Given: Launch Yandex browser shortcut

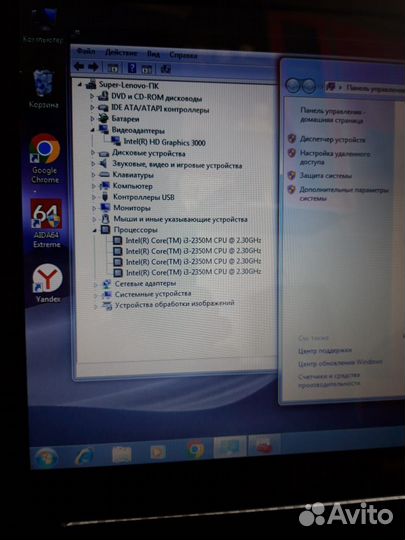Looking at the screenshot, I should pyautogui.click(x=48, y=283).
